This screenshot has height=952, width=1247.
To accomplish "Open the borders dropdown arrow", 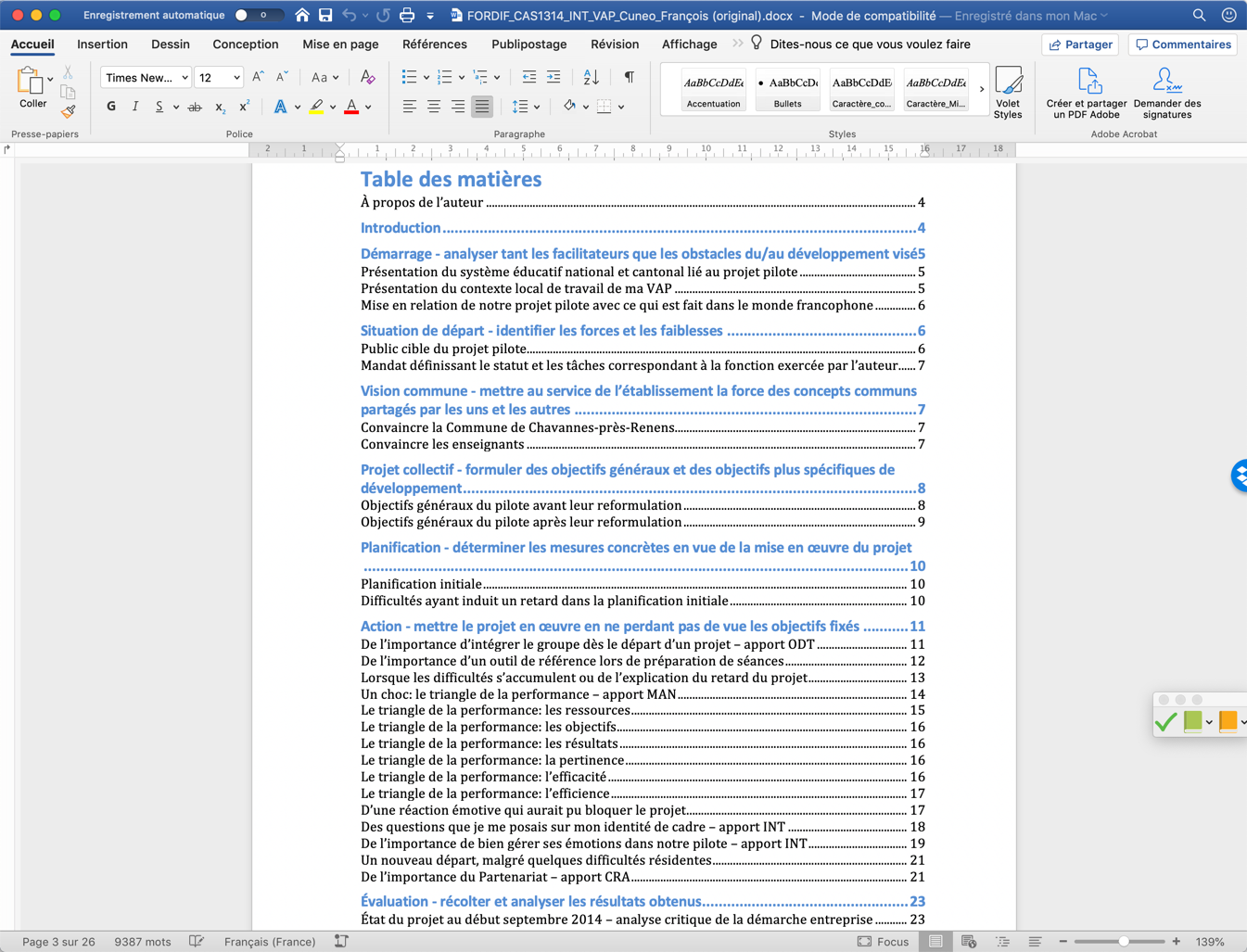I will point(621,108).
